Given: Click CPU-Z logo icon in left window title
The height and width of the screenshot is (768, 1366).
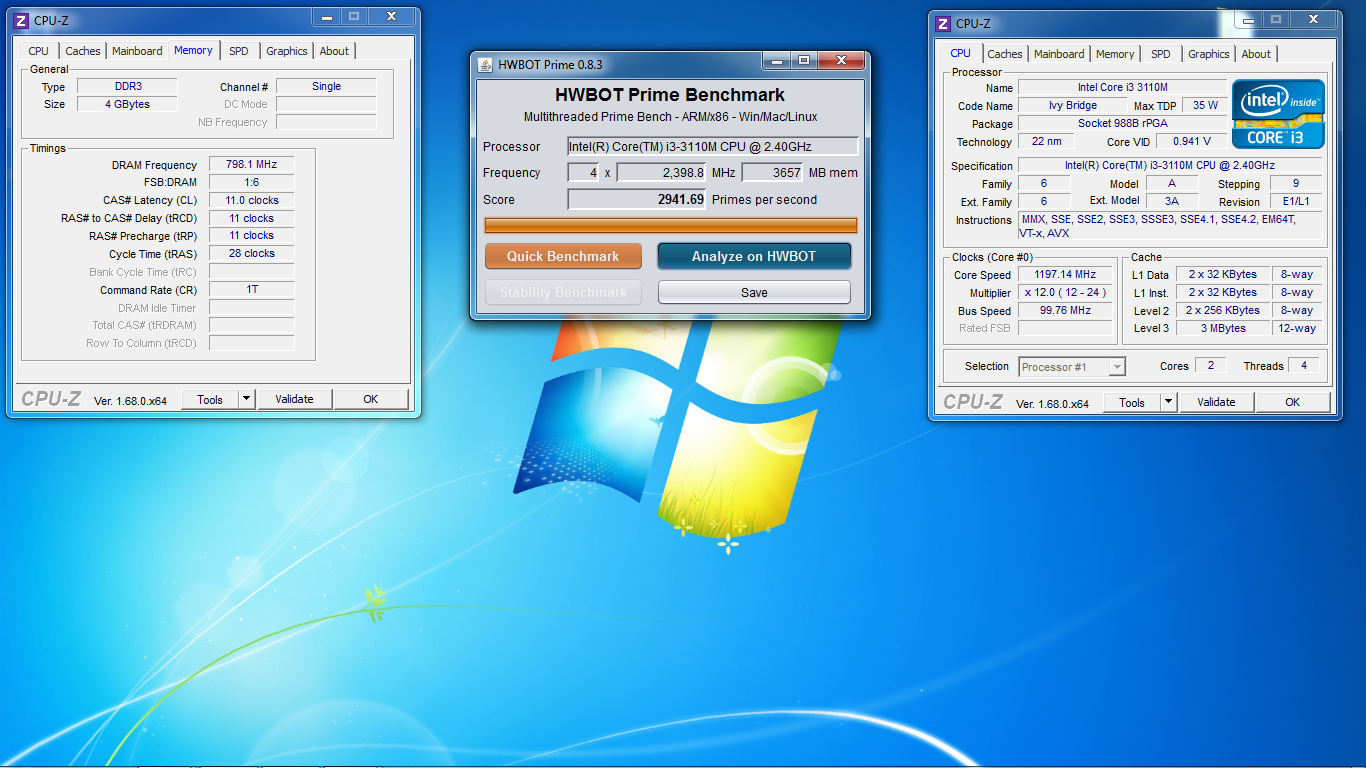Looking at the screenshot, I should pos(21,20).
